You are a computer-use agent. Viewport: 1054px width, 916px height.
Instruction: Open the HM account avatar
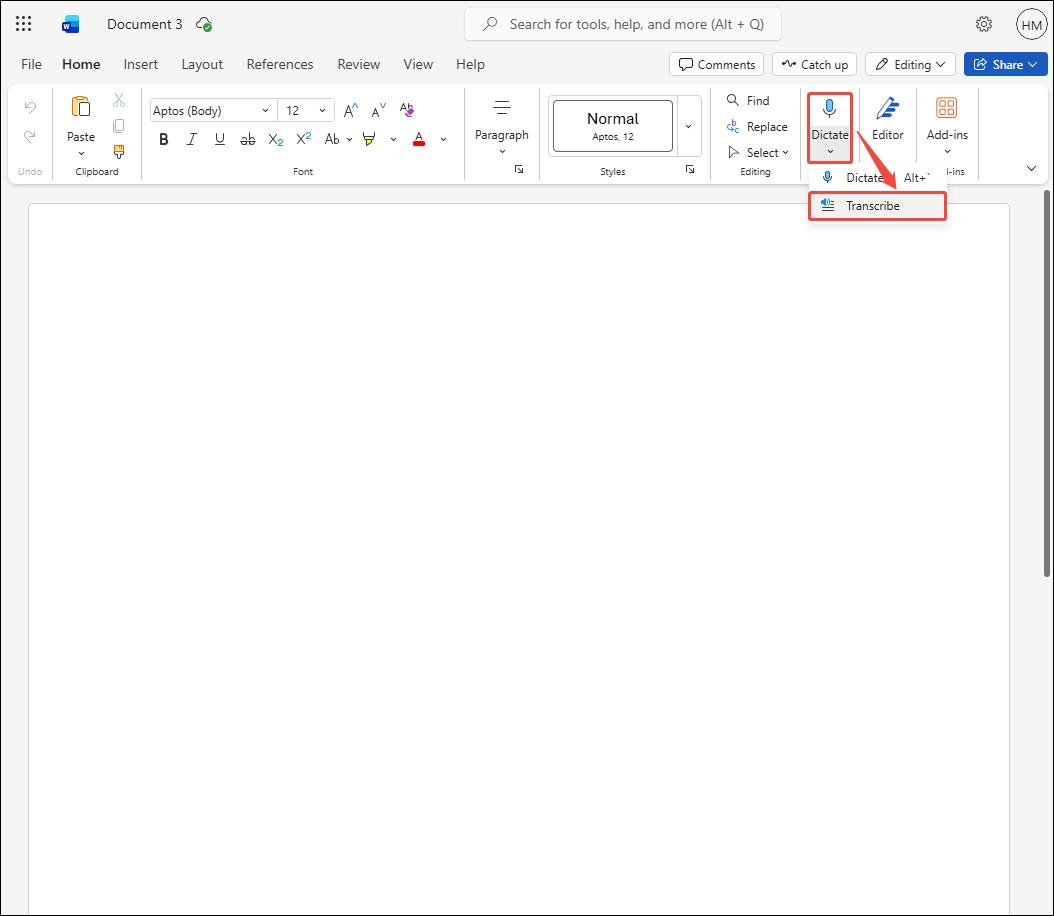point(1031,25)
